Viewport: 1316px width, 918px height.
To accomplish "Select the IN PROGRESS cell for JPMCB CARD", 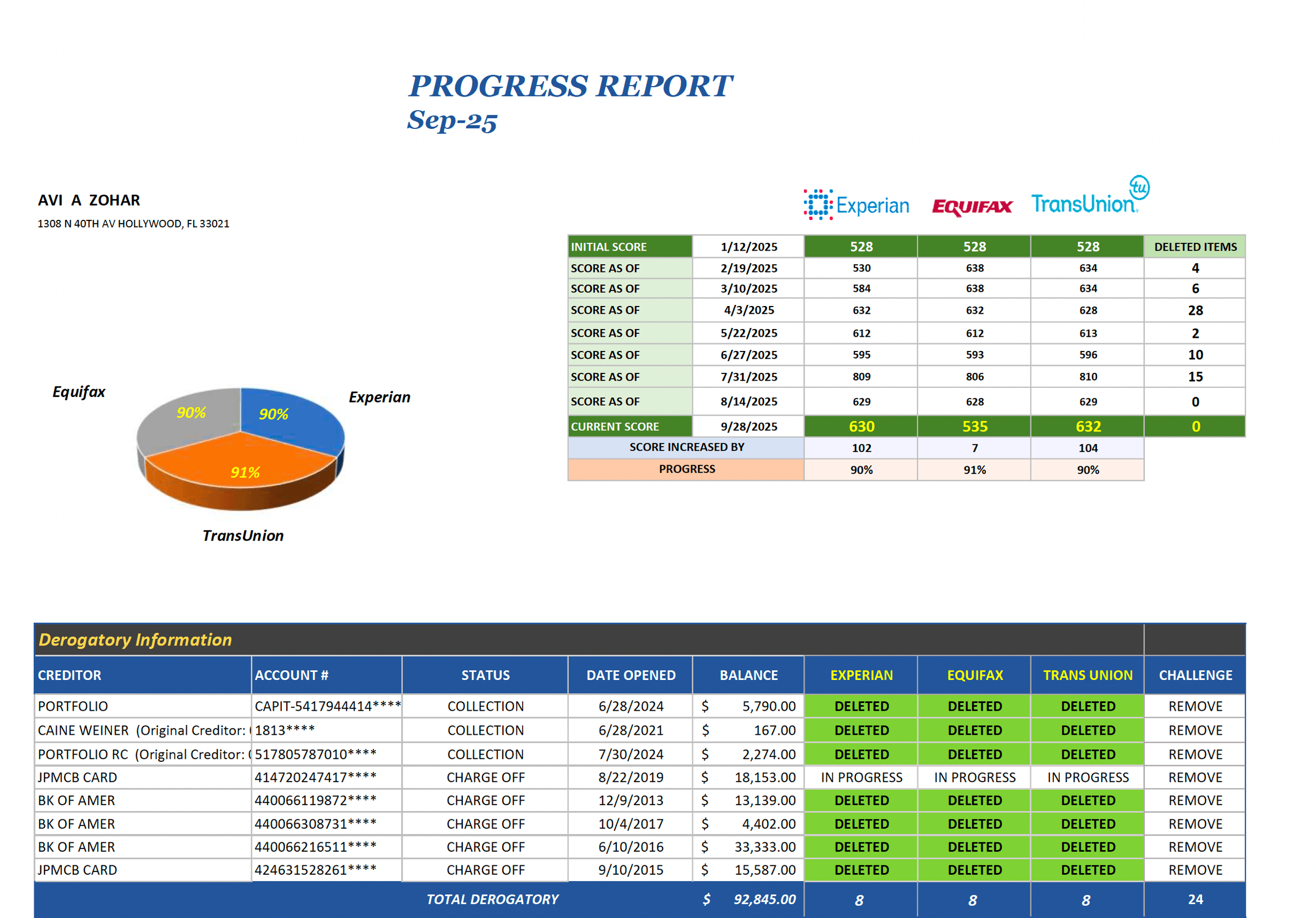I will [861, 777].
